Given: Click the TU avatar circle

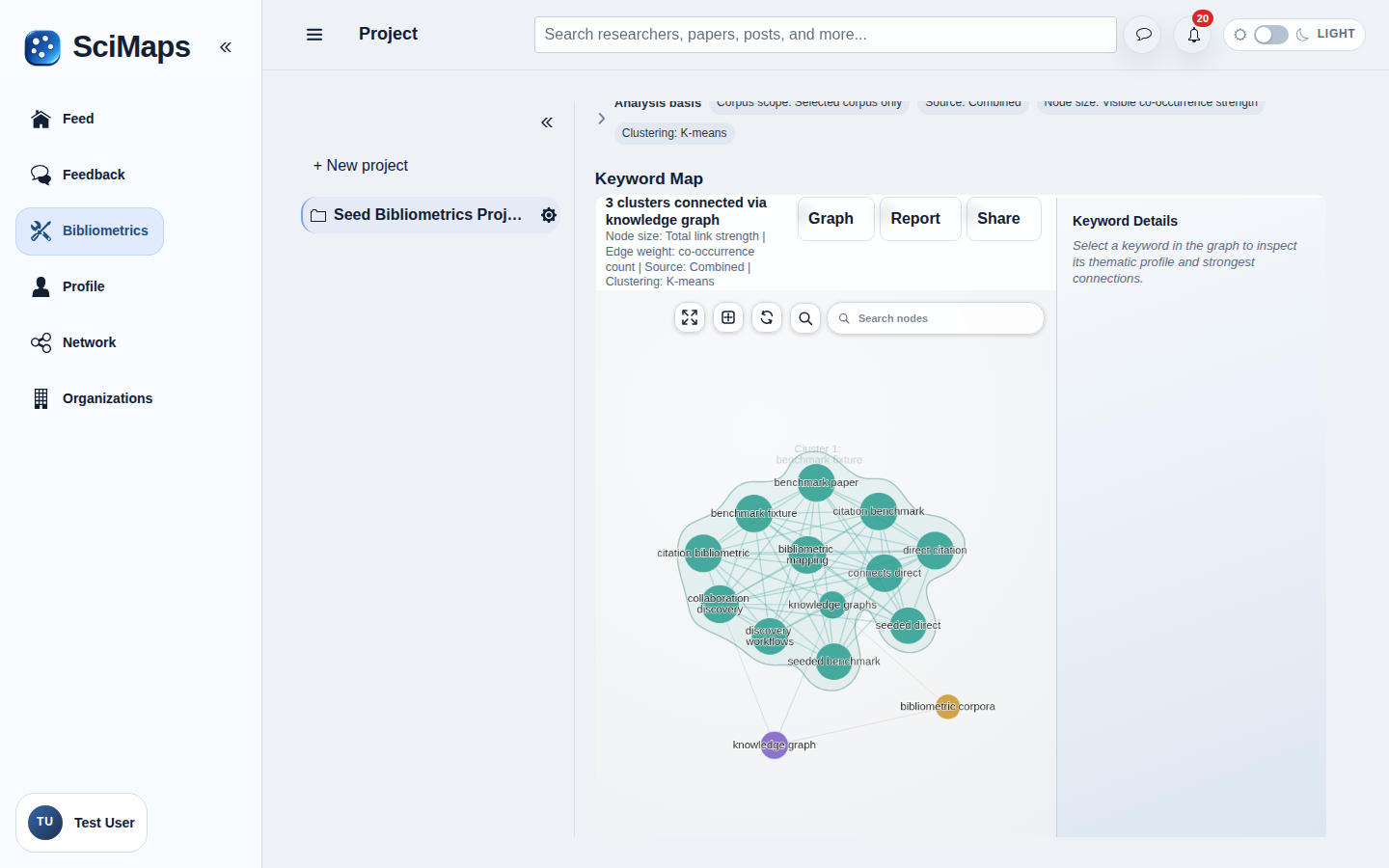Looking at the screenshot, I should 45,823.
